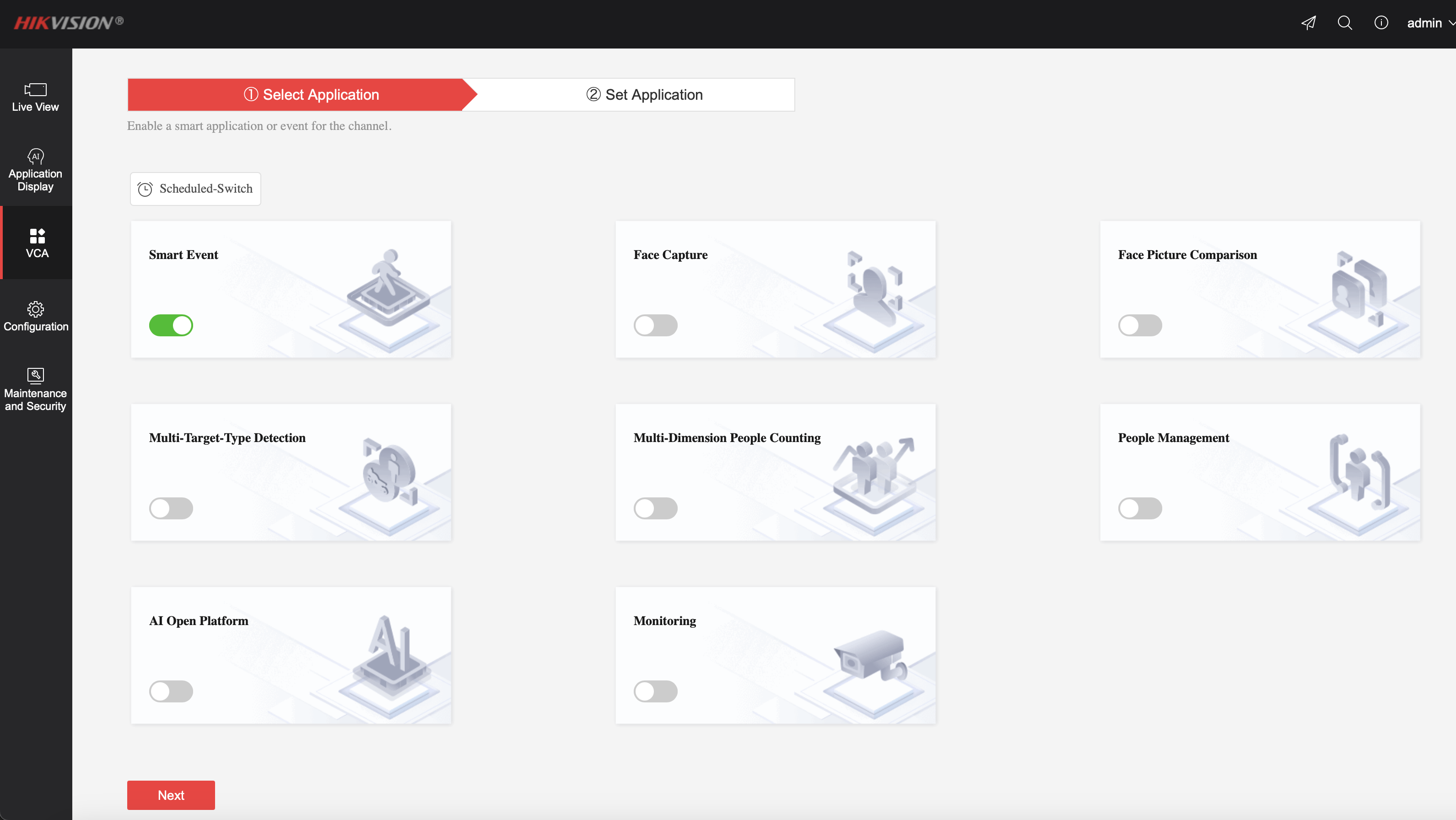Expand the Scheduled-Switch options

point(196,188)
